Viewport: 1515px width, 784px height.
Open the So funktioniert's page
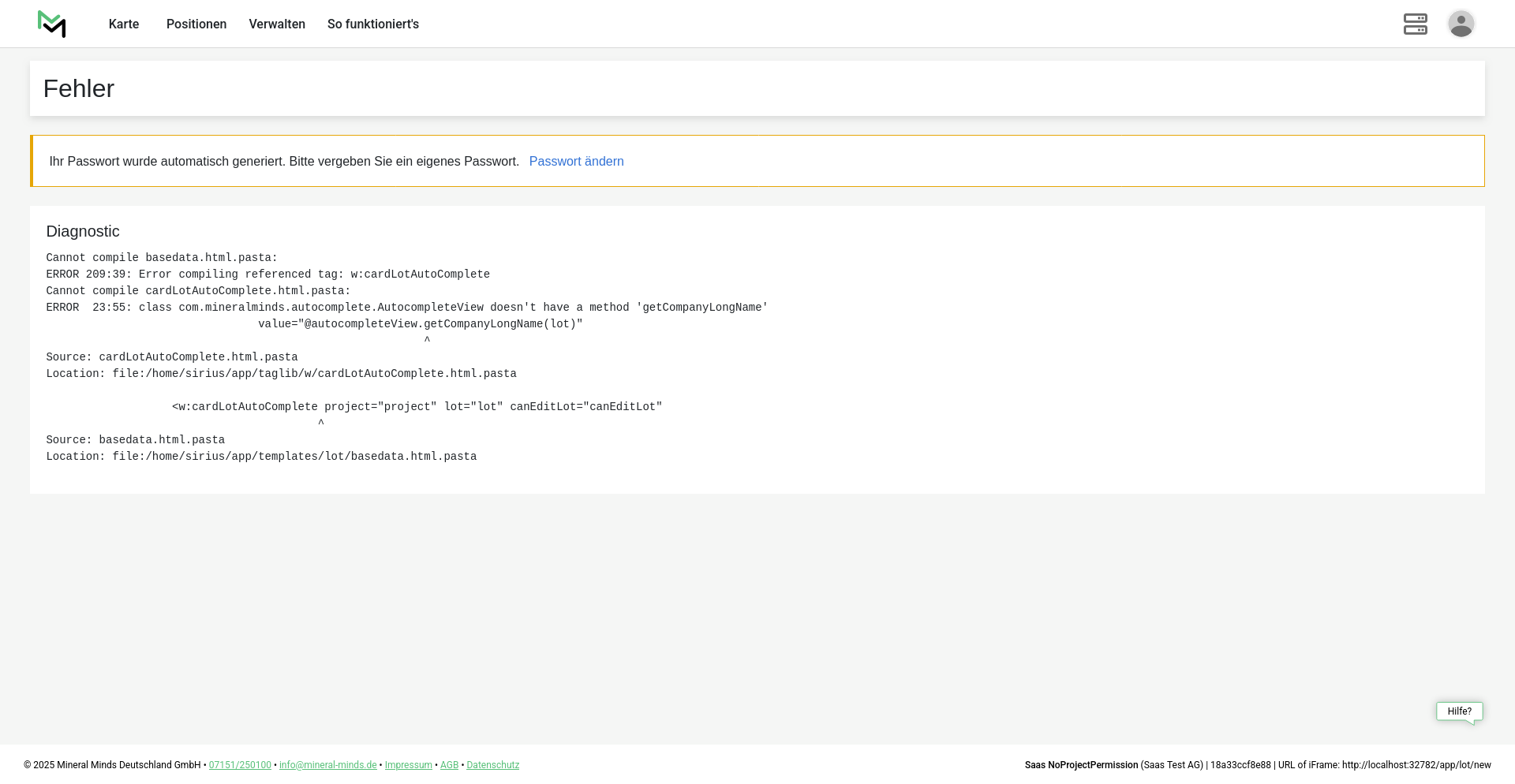click(373, 24)
